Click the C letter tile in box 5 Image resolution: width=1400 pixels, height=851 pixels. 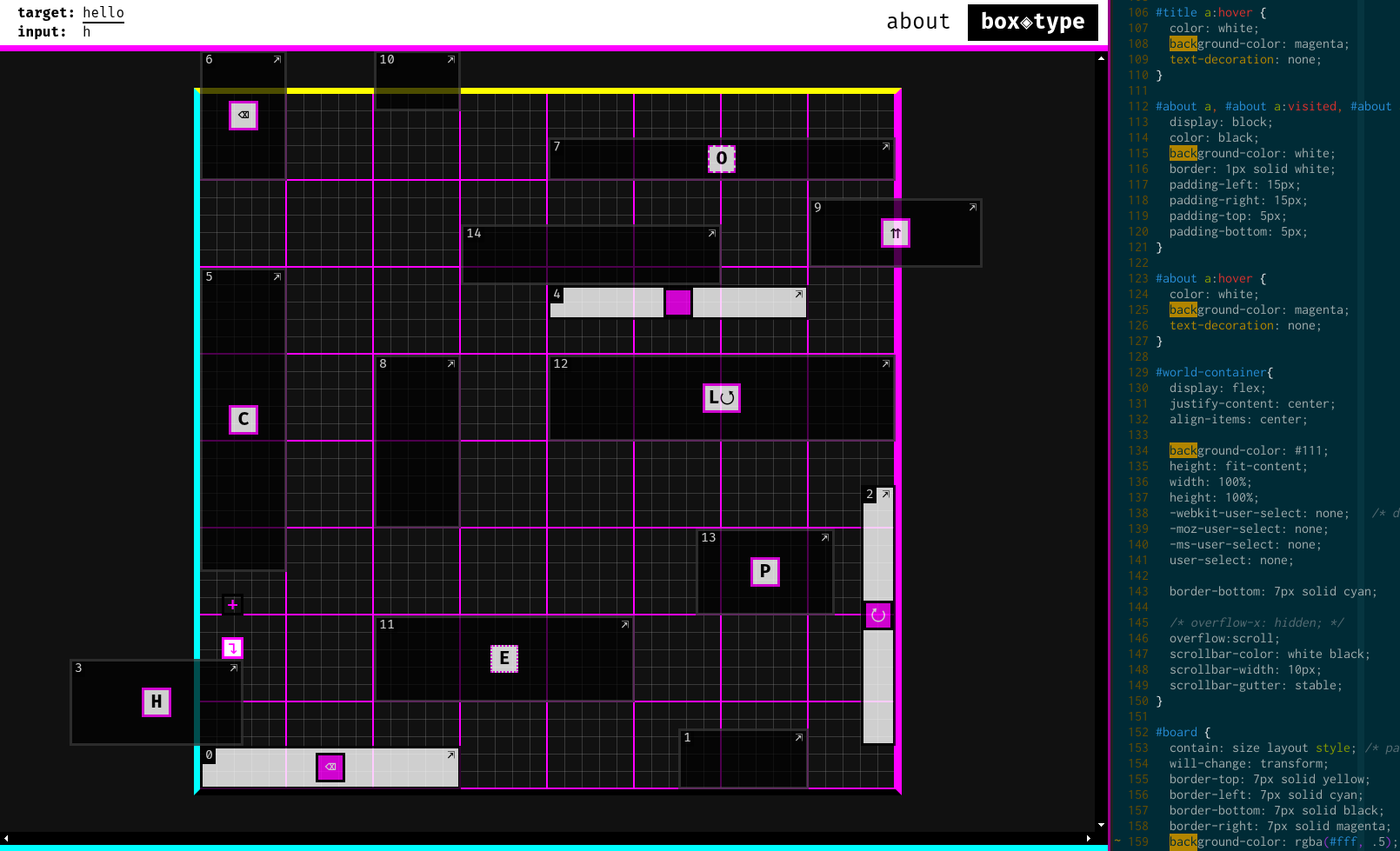click(243, 419)
